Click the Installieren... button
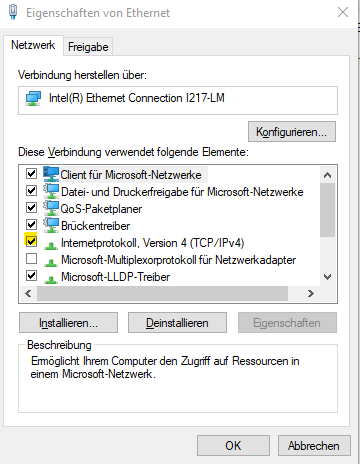360x464 pixels. click(x=68, y=323)
